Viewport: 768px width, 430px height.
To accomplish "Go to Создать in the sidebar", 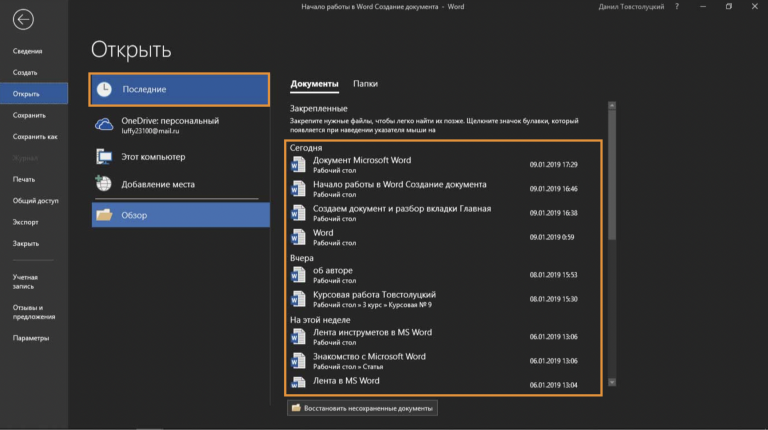I will [25, 72].
